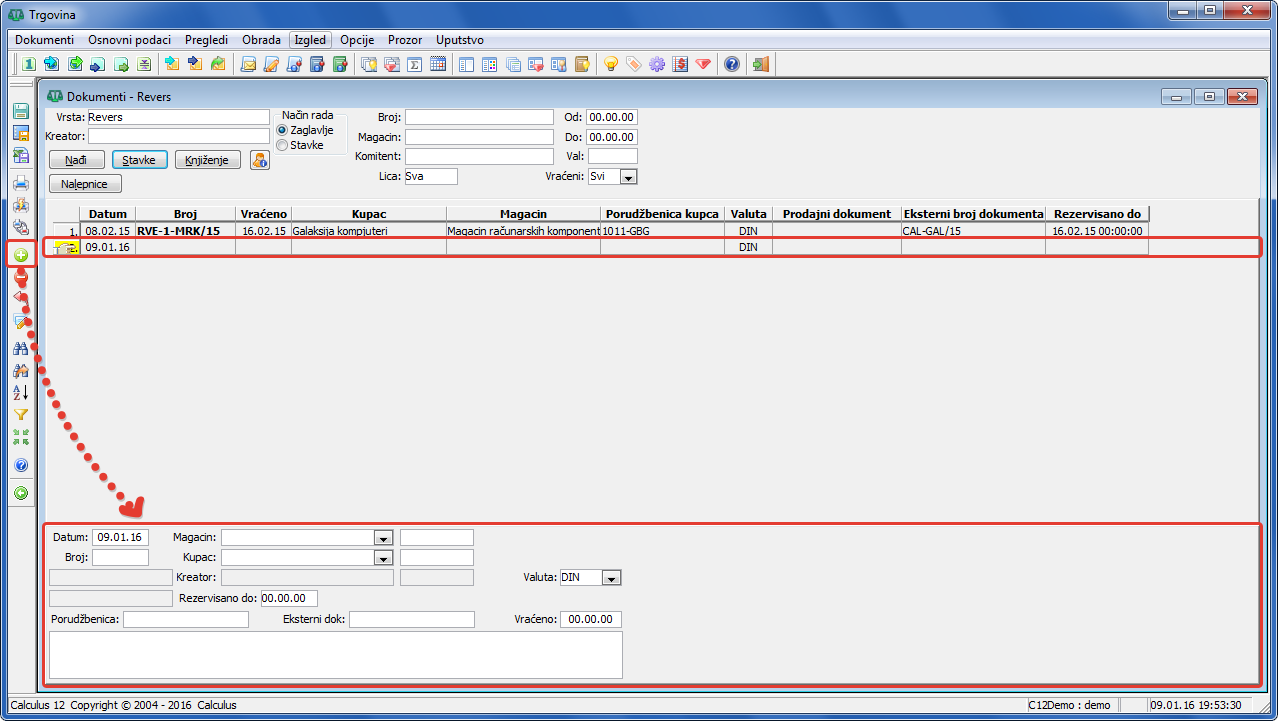This screenshot has height=721, width=1278.
Task: Expand the Valuta dropdown showing DIN
Action: [x=612, y=578]
